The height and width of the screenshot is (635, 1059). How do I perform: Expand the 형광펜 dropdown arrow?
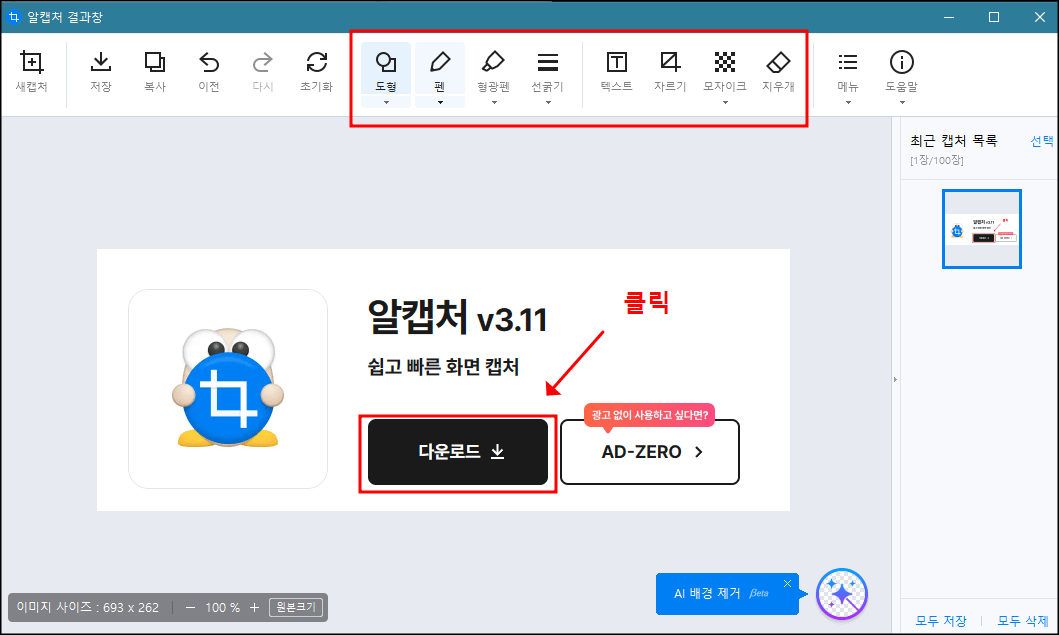coord(494,103)
